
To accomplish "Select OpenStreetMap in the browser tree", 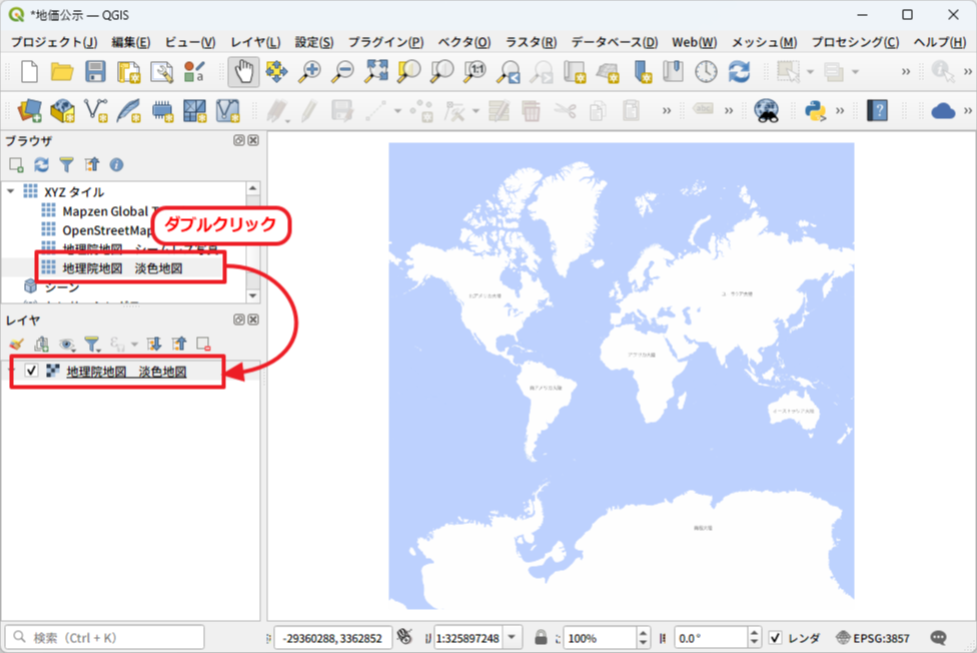I will tap(105, 230).
